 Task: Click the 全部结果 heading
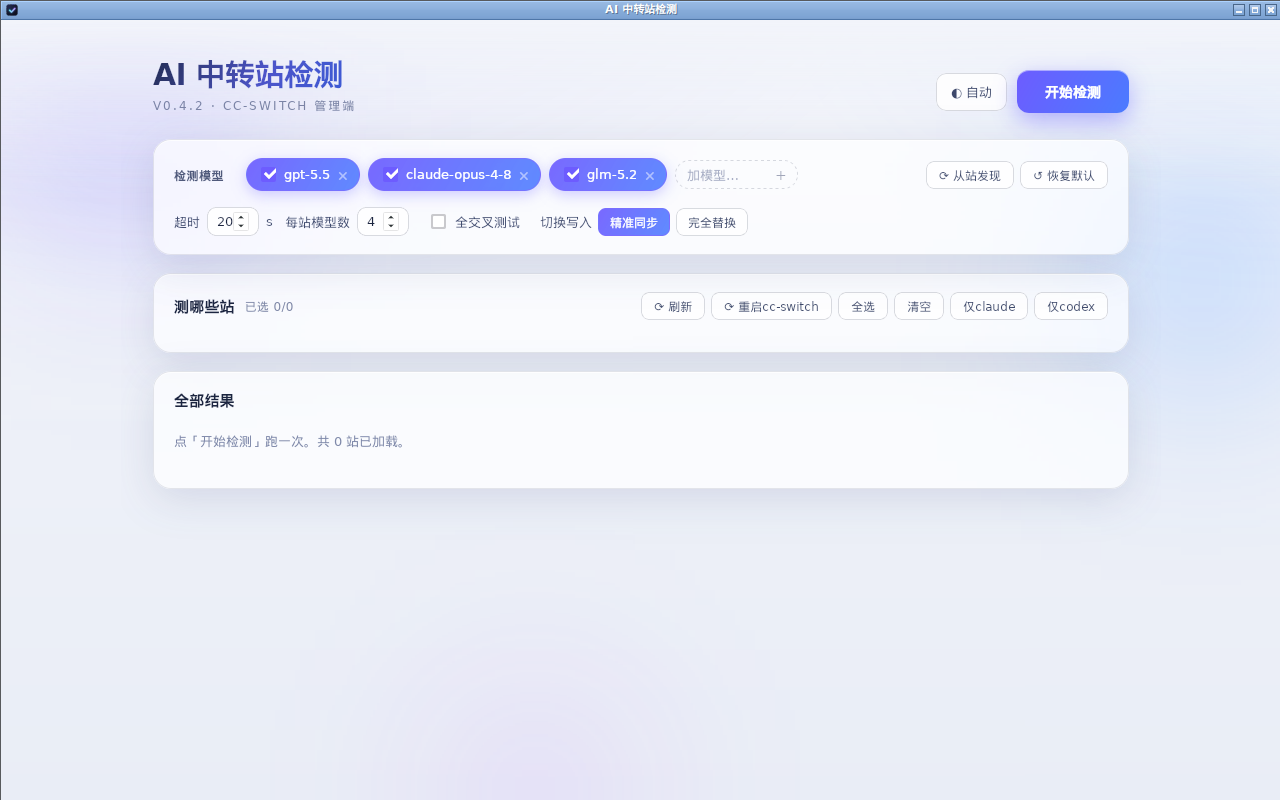tap(204, 400)
